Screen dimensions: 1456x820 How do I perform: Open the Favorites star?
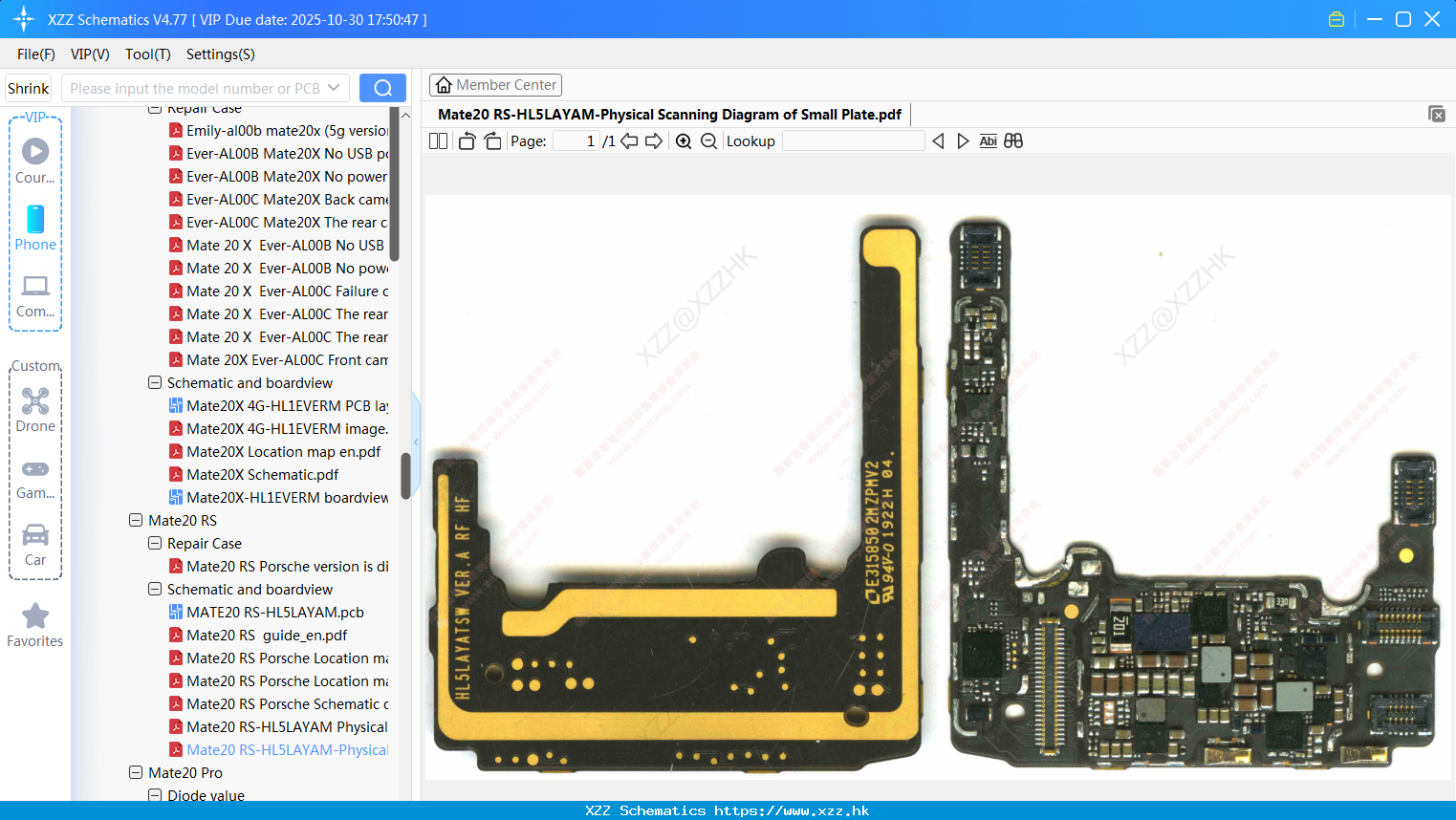pyautogui.click(x=35, y=615)
